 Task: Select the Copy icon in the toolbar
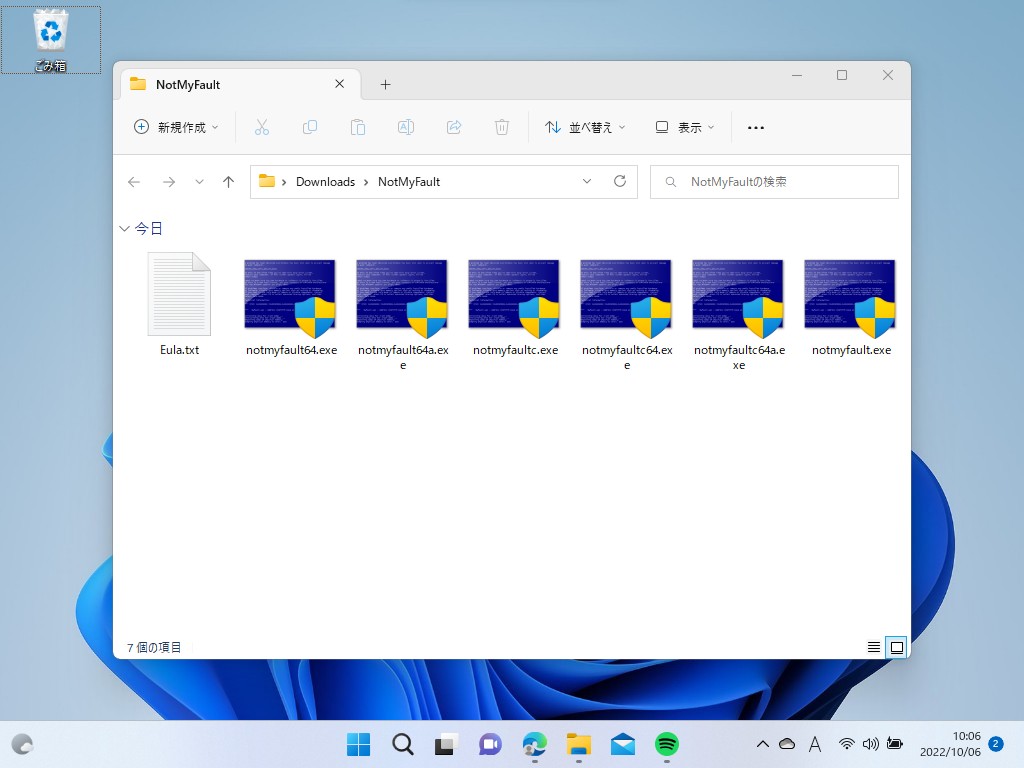[310, 127]
